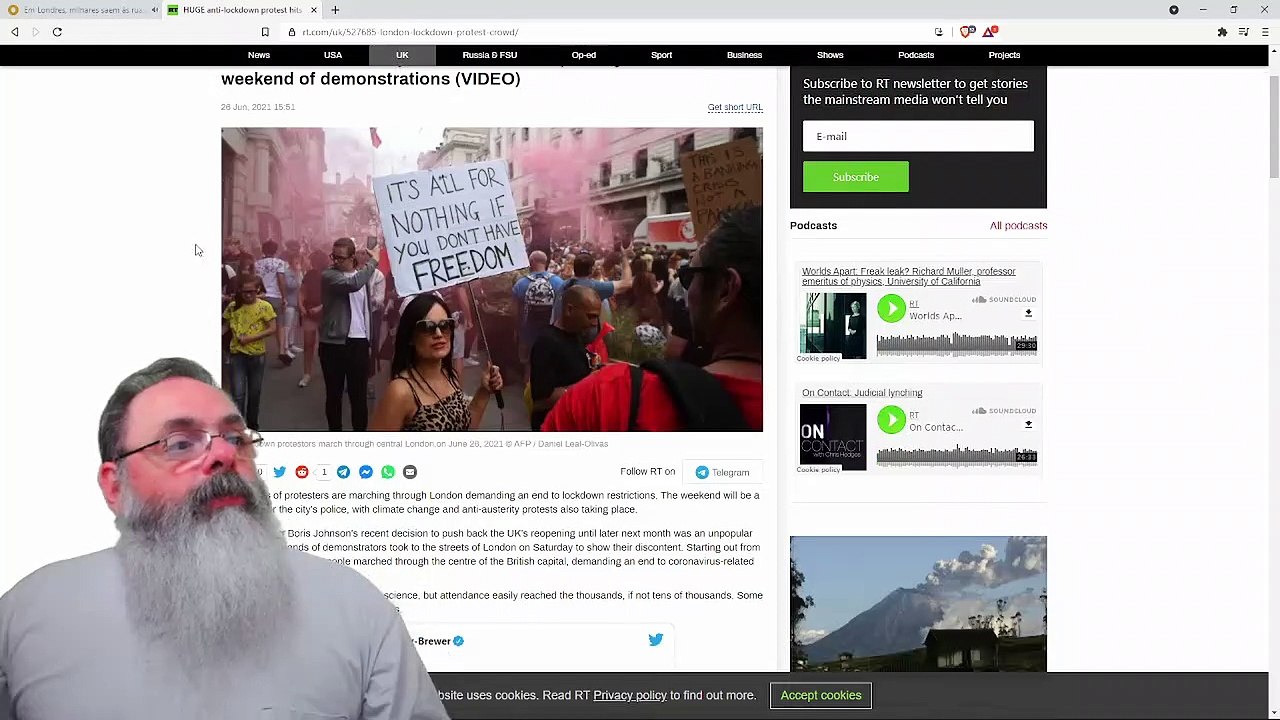Open the browser playlist icon

point(1244,32)
